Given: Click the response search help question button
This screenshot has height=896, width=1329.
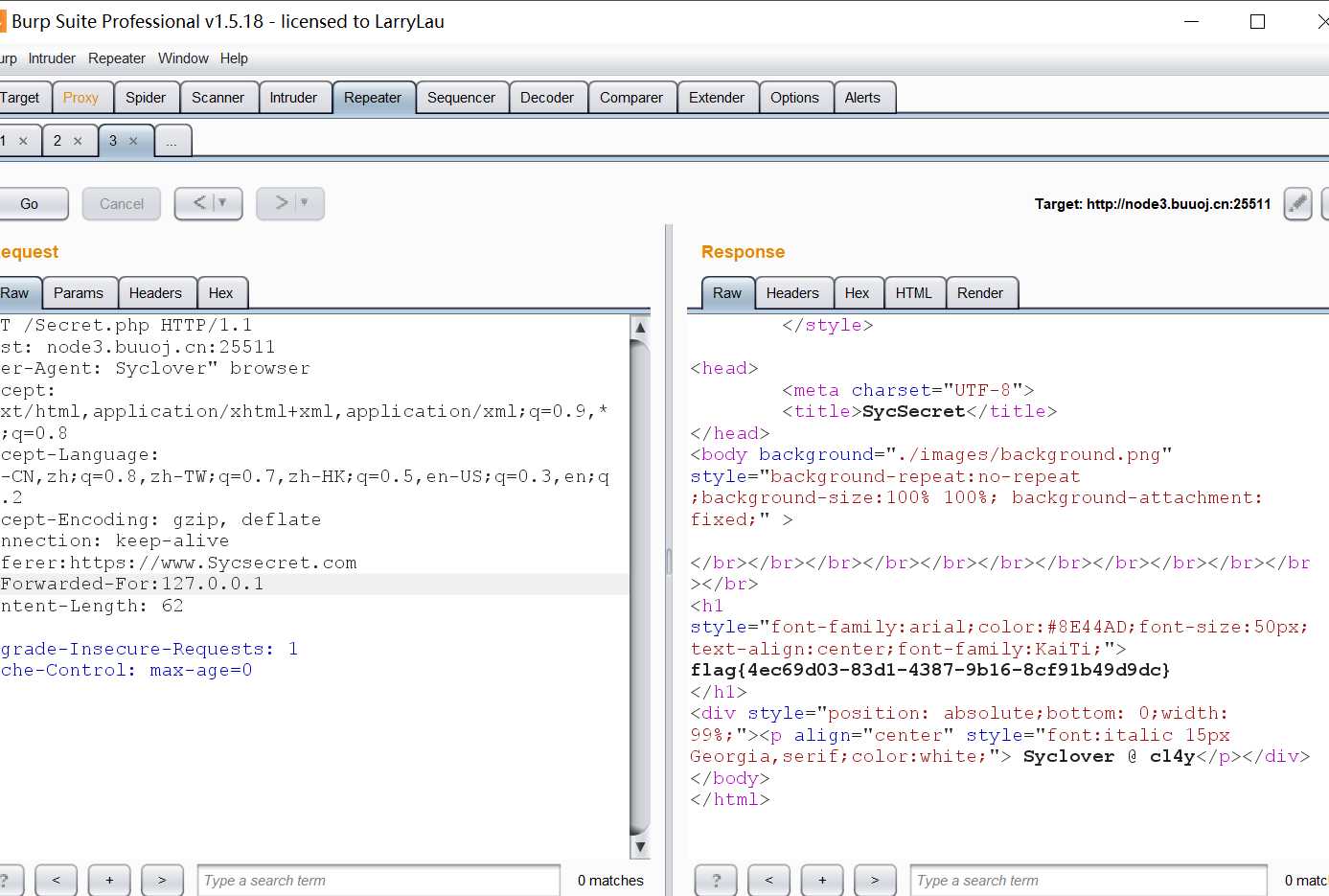Looking at the screenshot, I should (x=716, y=880).
